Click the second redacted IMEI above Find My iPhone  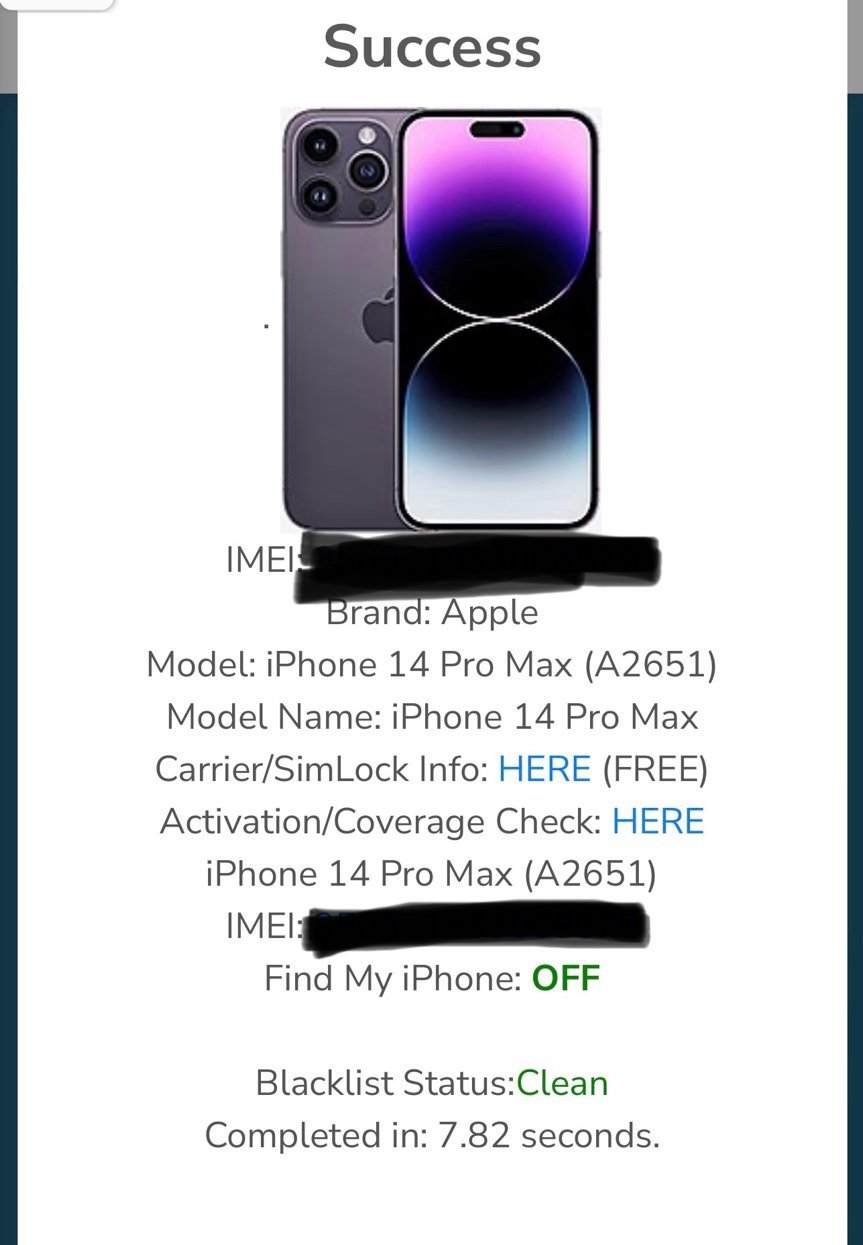(438, 925)
